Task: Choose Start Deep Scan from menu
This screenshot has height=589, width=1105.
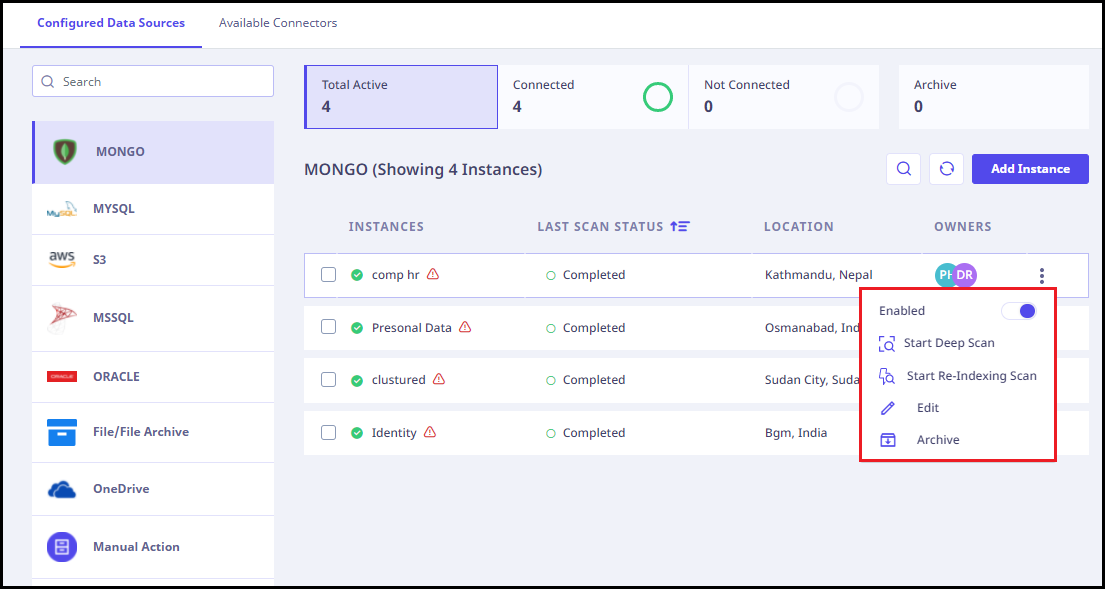Action: coord(949,344)
